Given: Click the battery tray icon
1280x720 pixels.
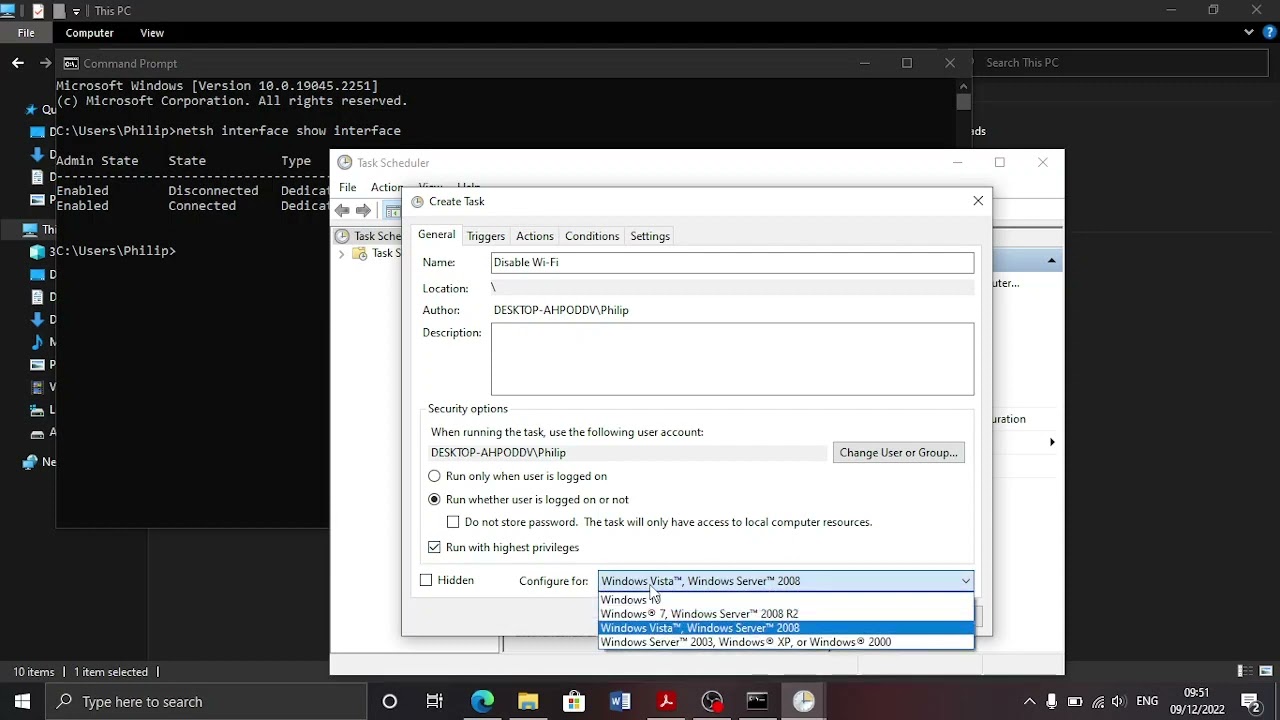Looking at the screenshot, I should 1075,701.
